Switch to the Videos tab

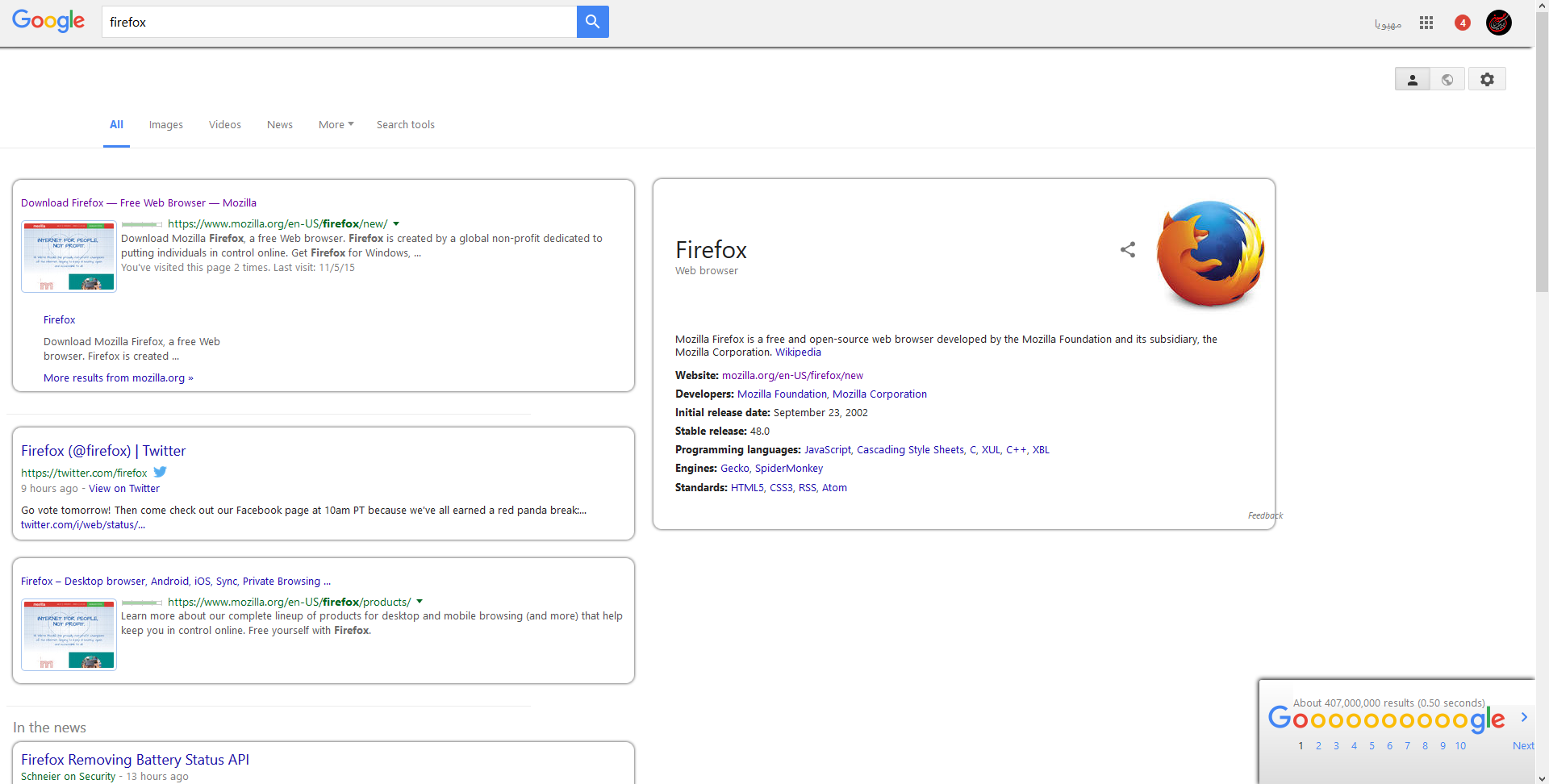point(225,125)
